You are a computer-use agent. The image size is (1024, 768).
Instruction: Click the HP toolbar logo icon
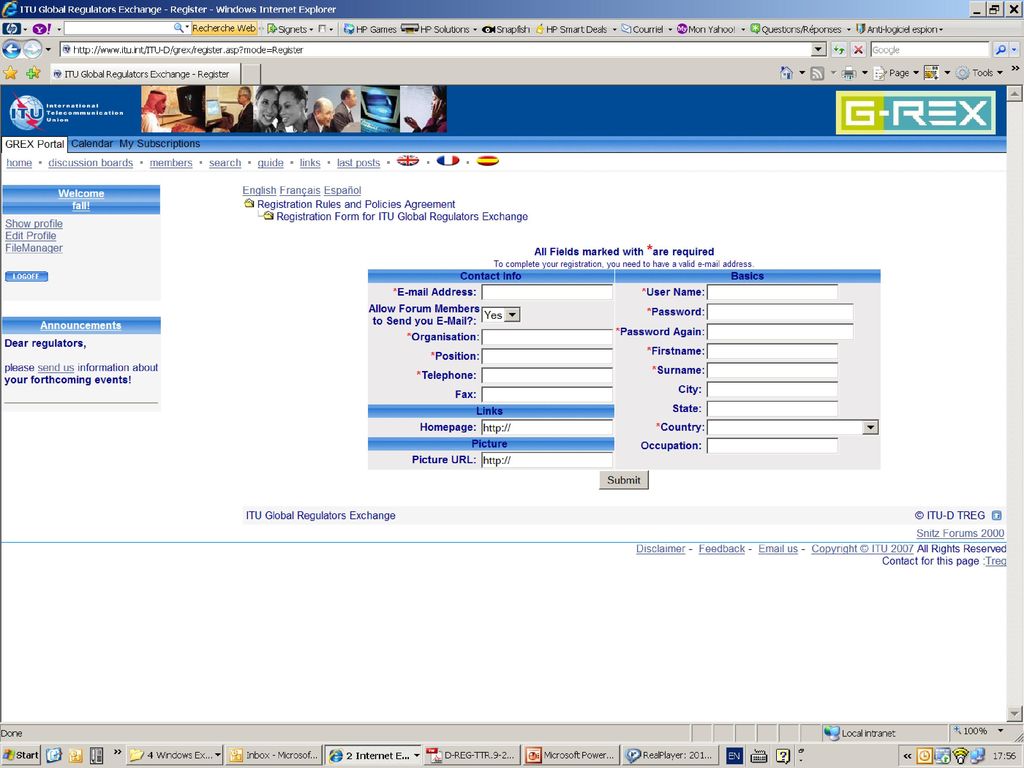click(x=11, y=29)
